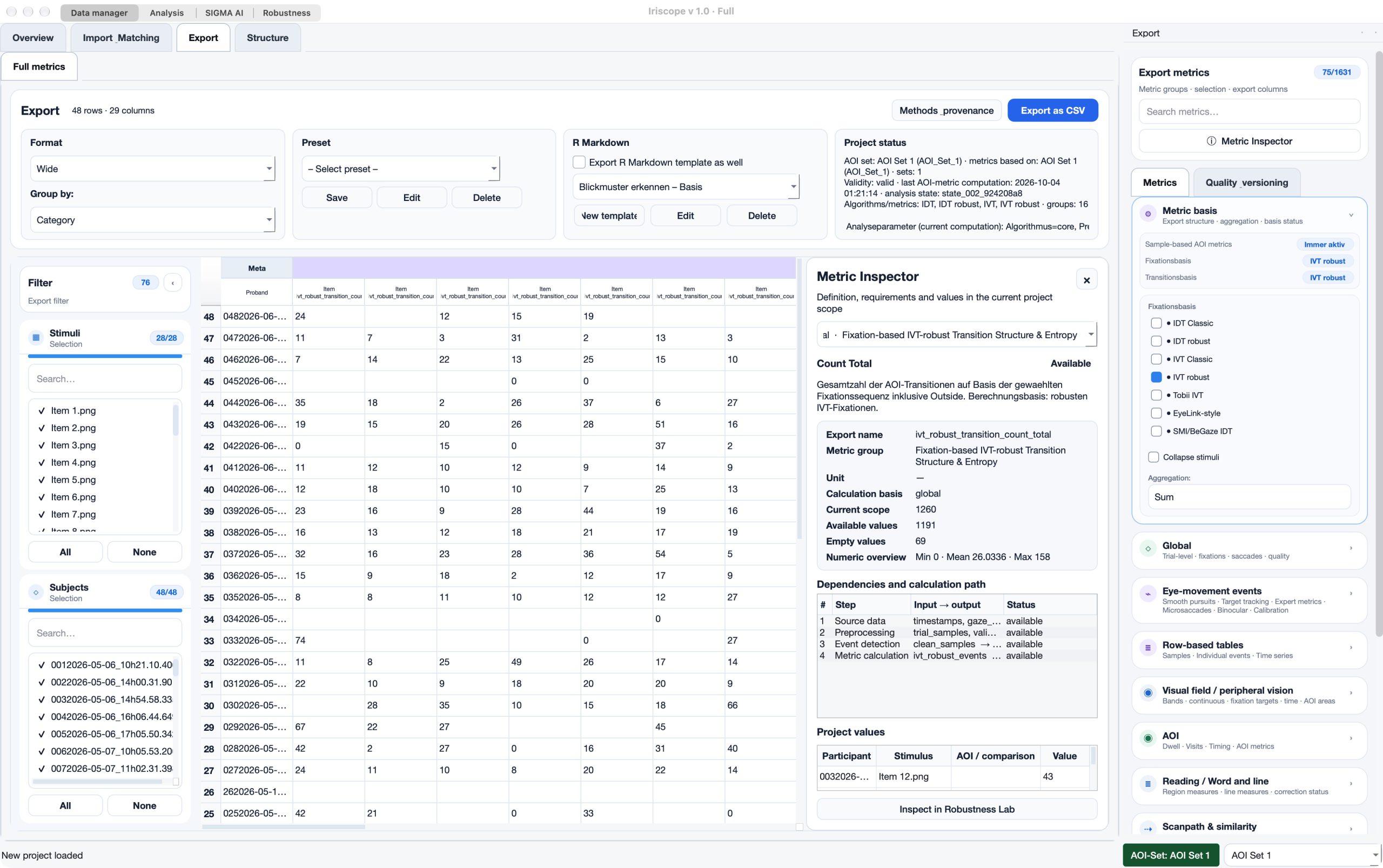1383x868 pixels.
Task: Enable the IDT robust fixation basis
Action: click(x=1156, y=341)
